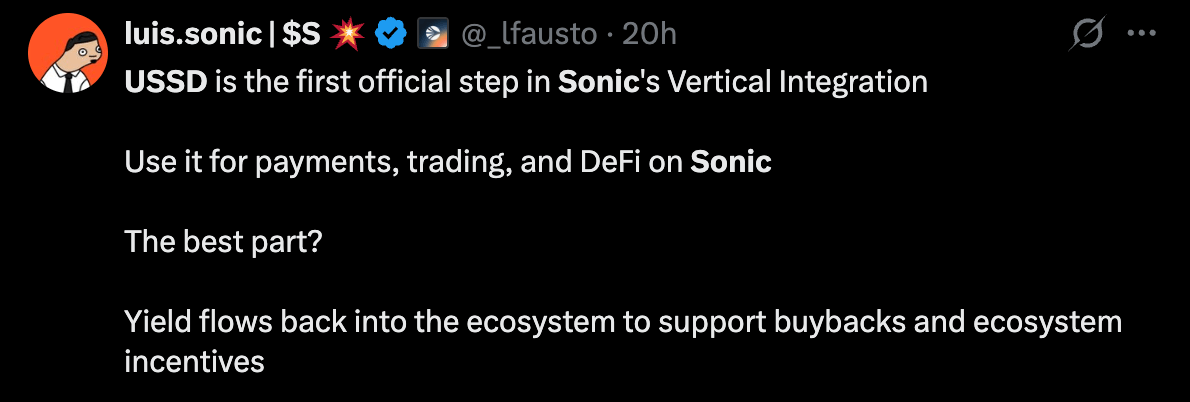
Task: Open the @_lfausto handle link
Action: (x=530, y=35)
